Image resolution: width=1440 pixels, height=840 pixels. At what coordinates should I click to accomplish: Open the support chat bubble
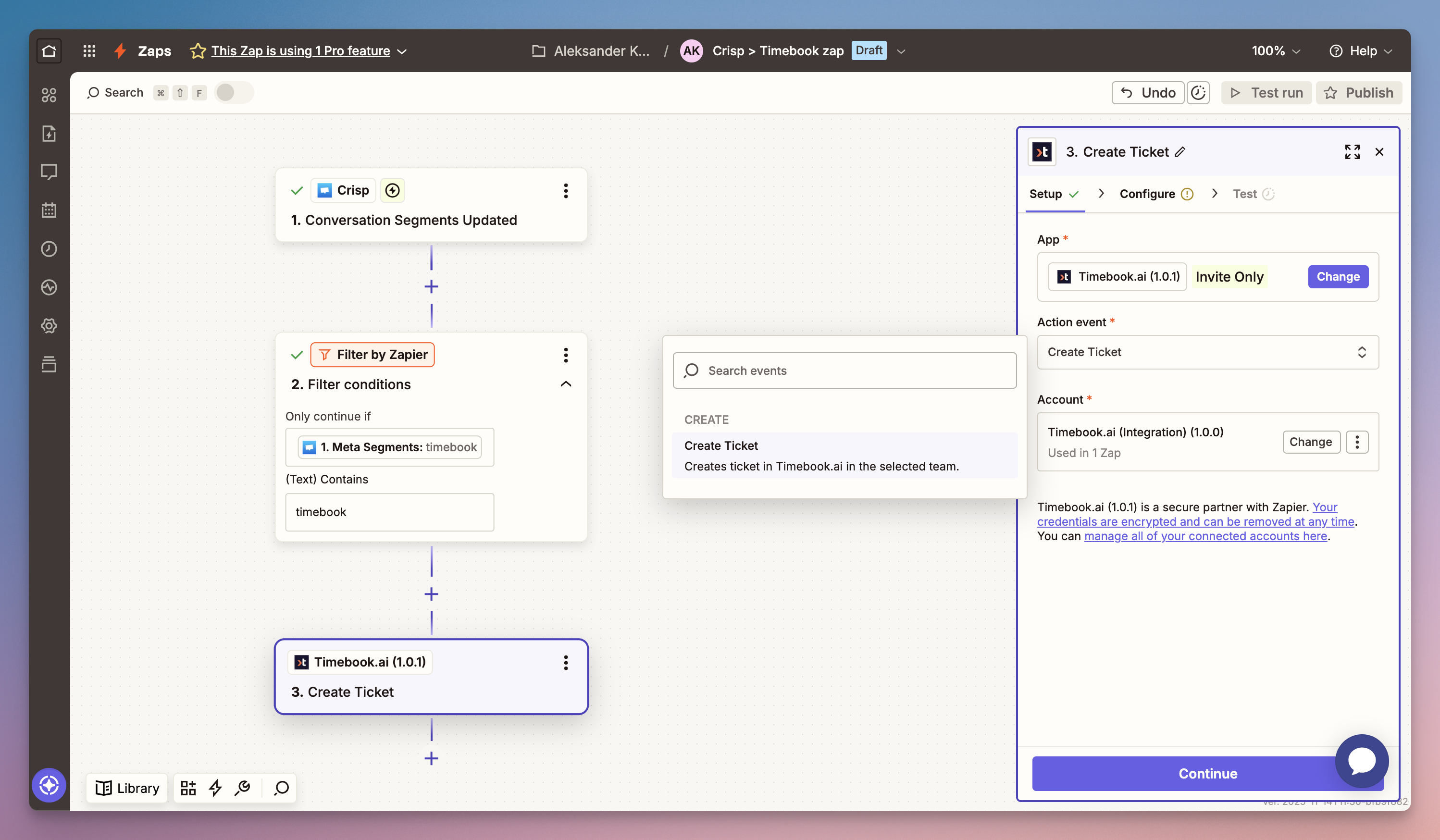(x=1361, y=761)
